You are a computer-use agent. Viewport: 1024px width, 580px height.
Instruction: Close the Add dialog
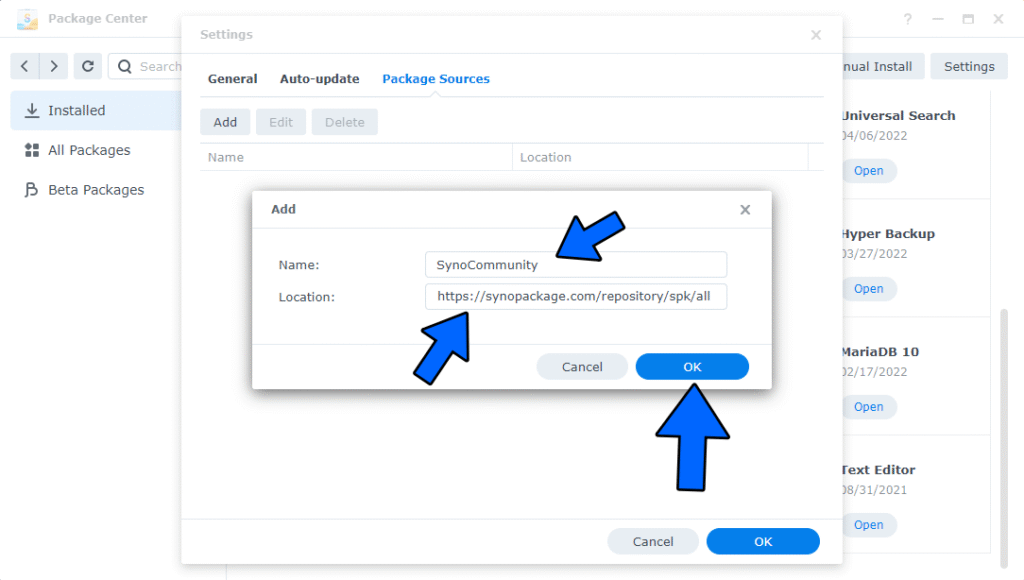tap(745, 210)
